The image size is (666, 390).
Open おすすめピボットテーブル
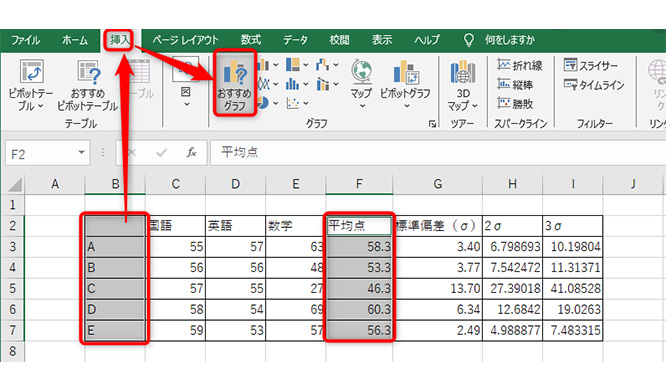tap(88, 86)
